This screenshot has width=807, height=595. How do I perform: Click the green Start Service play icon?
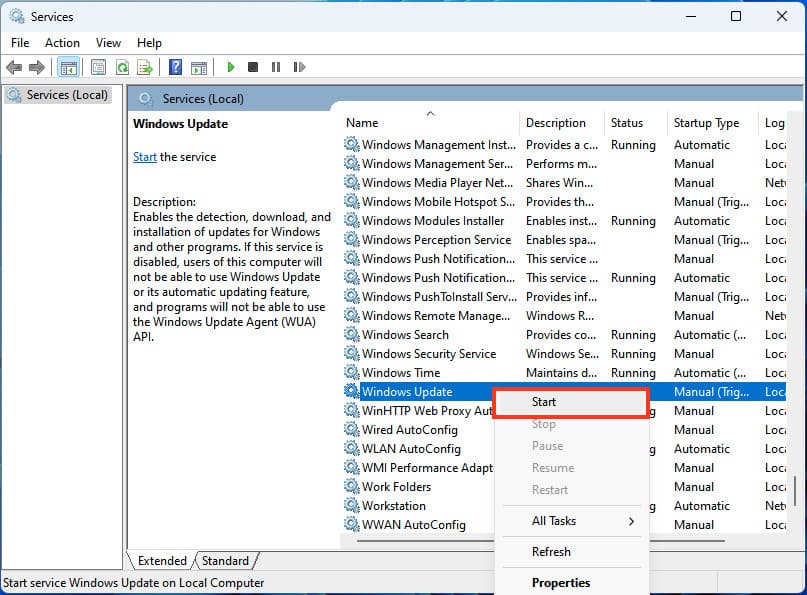[x=231, y=67]
